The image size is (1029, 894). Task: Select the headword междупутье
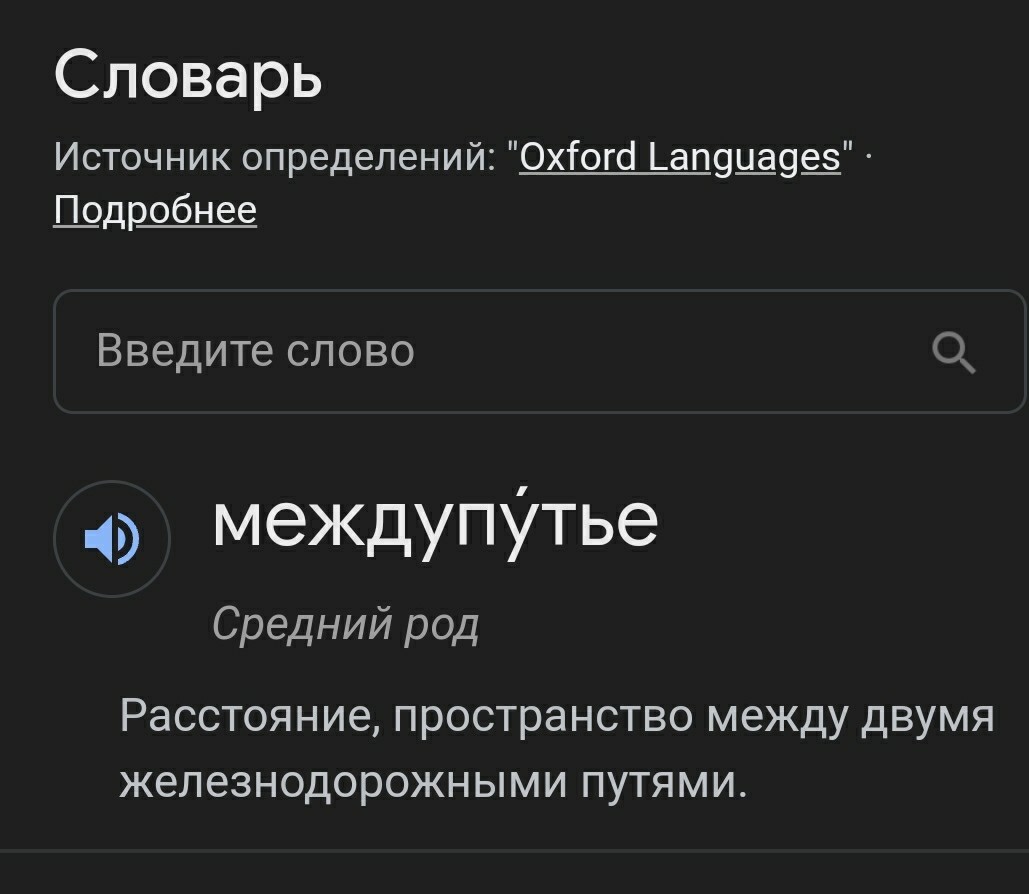tap(435, 523)
